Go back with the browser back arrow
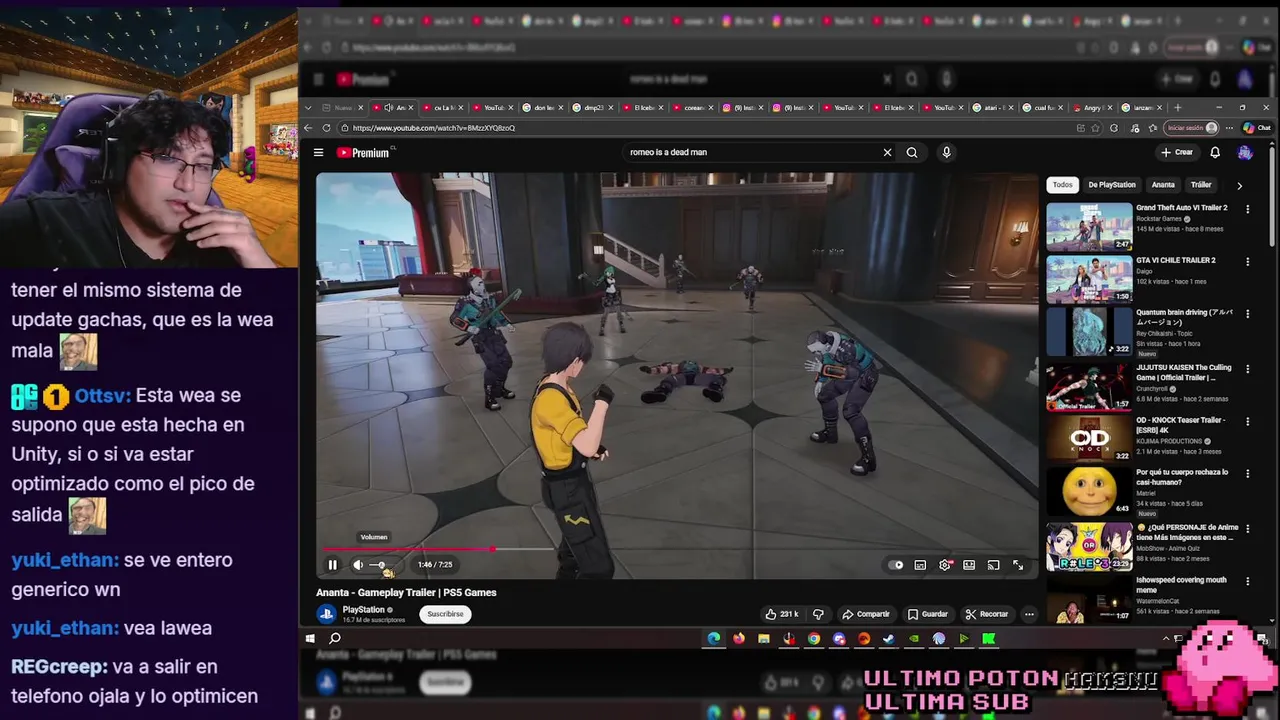This screenshot has height=720, width=1280. pos(308,128)
